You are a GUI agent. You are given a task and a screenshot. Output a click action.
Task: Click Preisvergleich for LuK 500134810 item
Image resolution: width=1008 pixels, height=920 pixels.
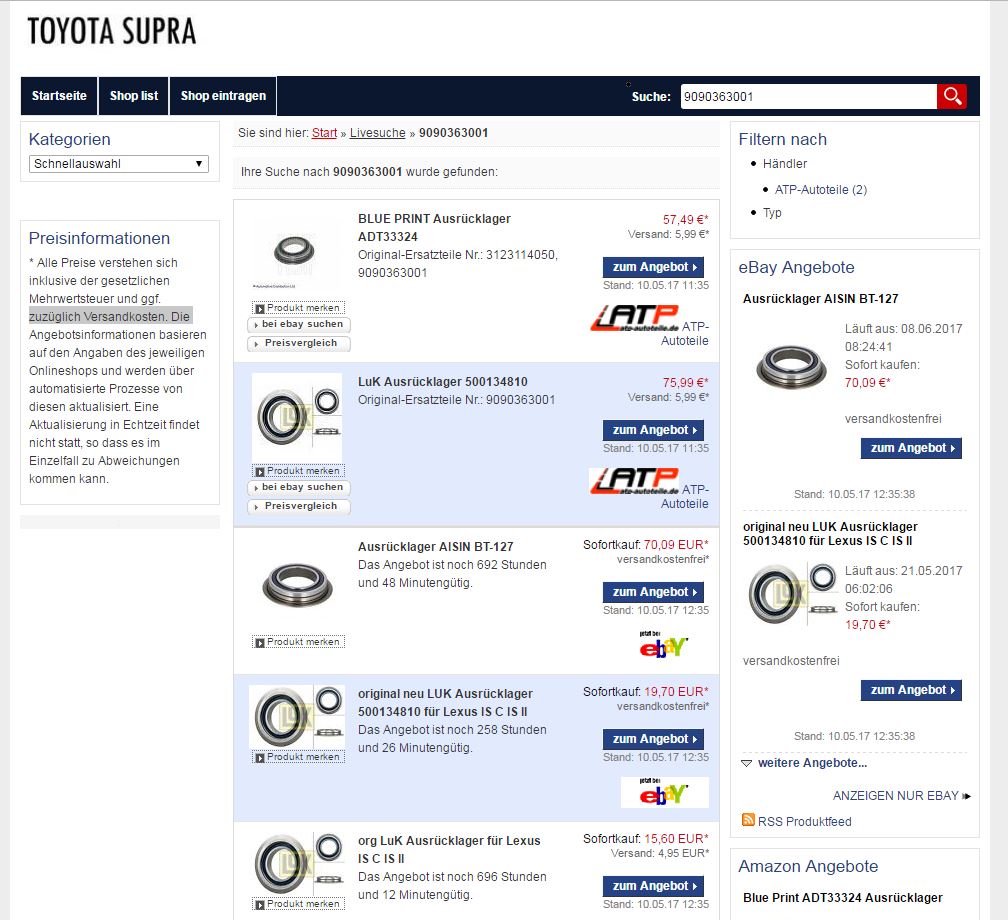[x=299, y=507]
